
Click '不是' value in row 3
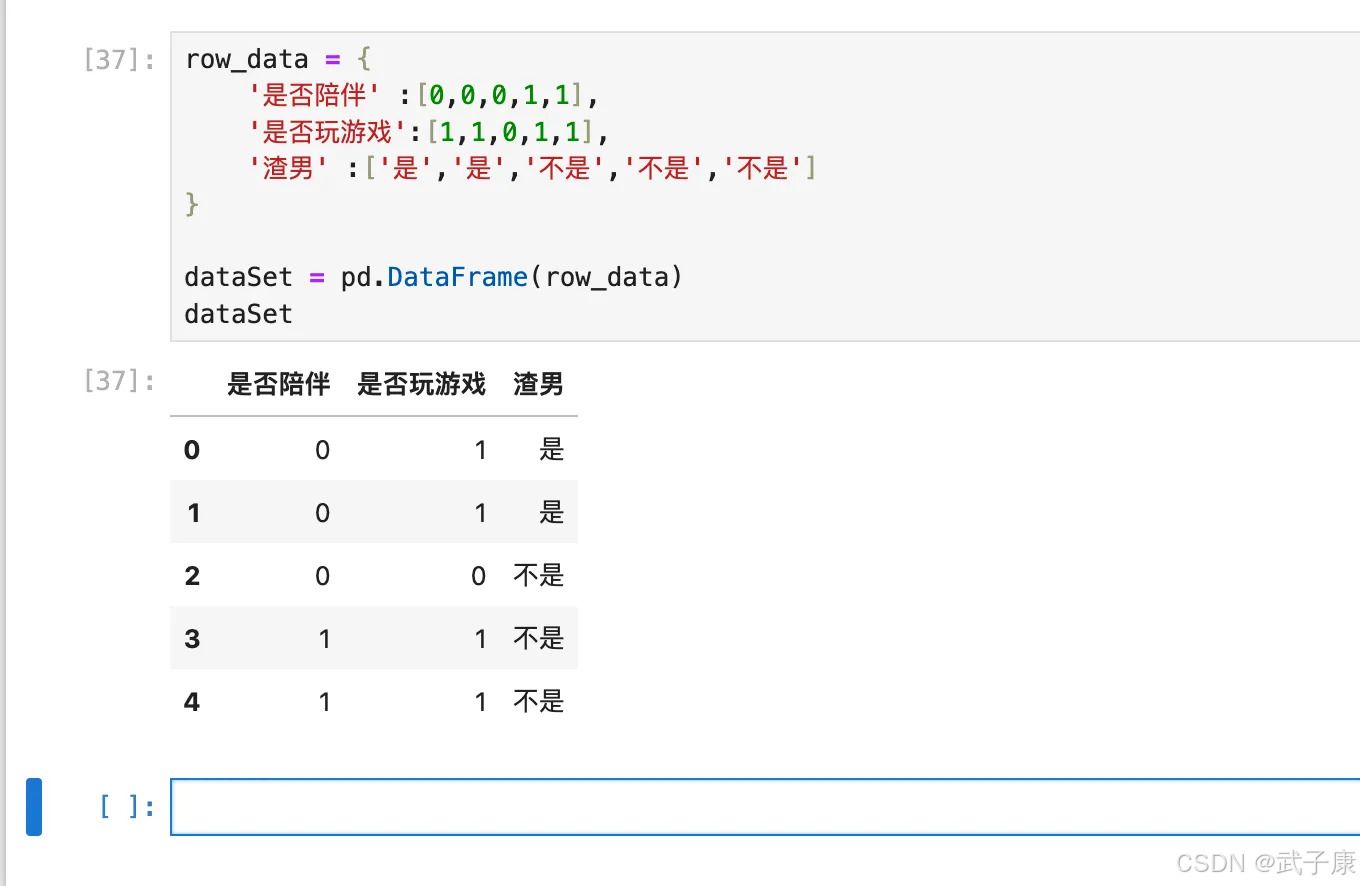click(539, 639)
